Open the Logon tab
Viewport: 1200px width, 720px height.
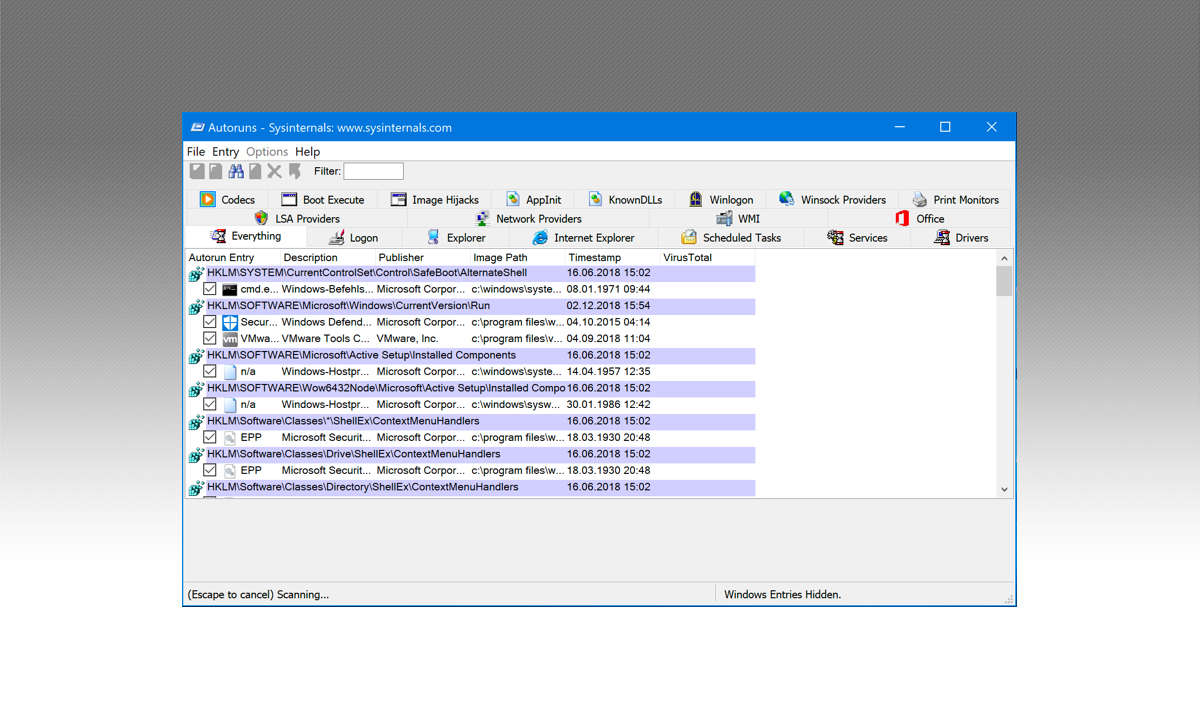point(354,238)
